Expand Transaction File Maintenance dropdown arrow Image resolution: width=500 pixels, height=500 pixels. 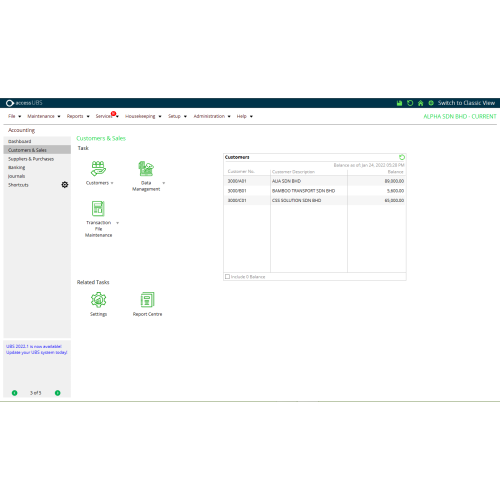[x=117, y=223]
